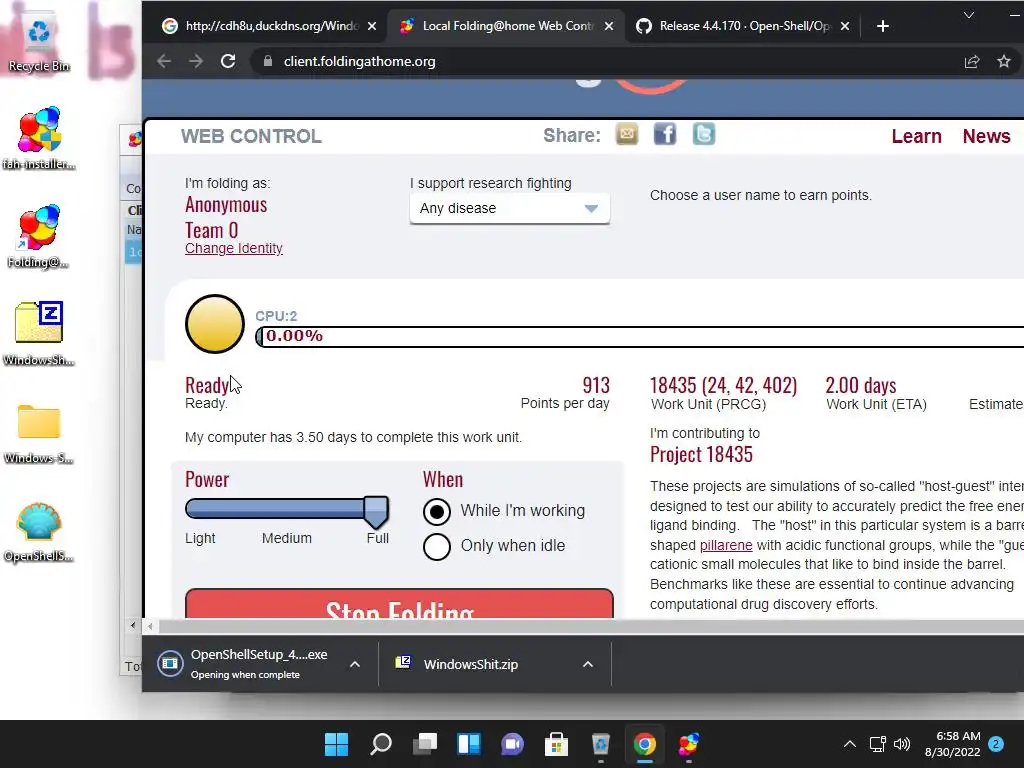
Task: Open Folding@home taskbar icon
Action: click(x=688, y=744)
